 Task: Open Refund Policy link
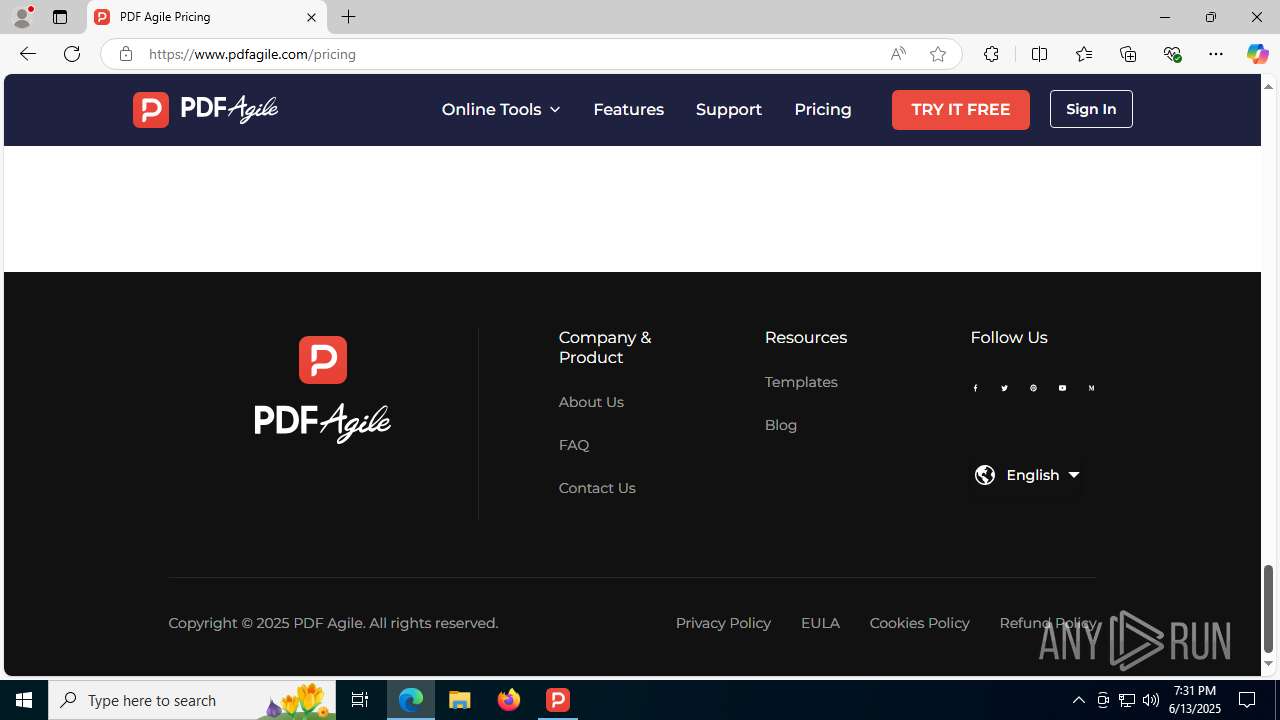coord(1047,623)
